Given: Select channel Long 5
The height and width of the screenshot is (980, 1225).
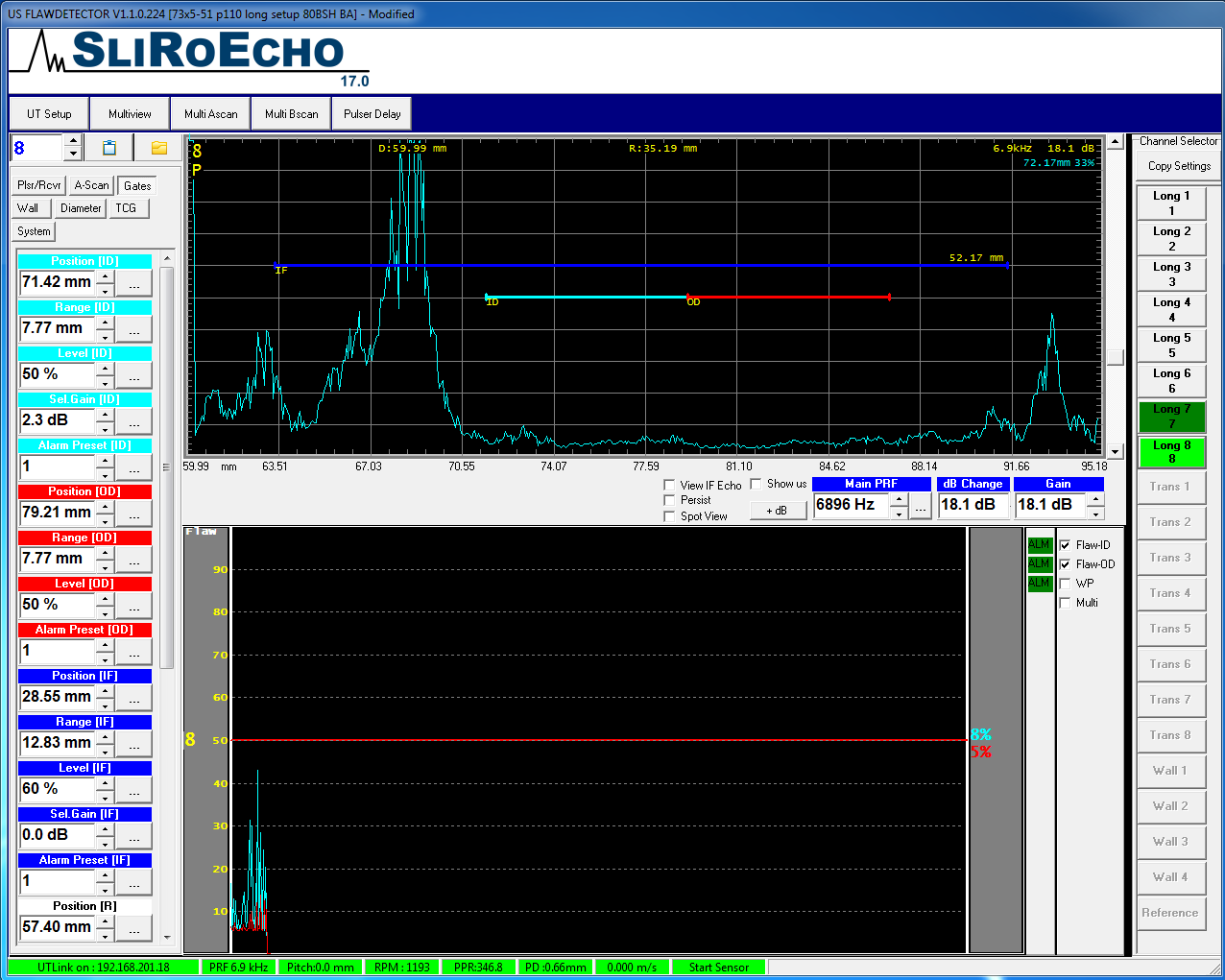Looking at the screenshot, I should [x=1171, y=345].
